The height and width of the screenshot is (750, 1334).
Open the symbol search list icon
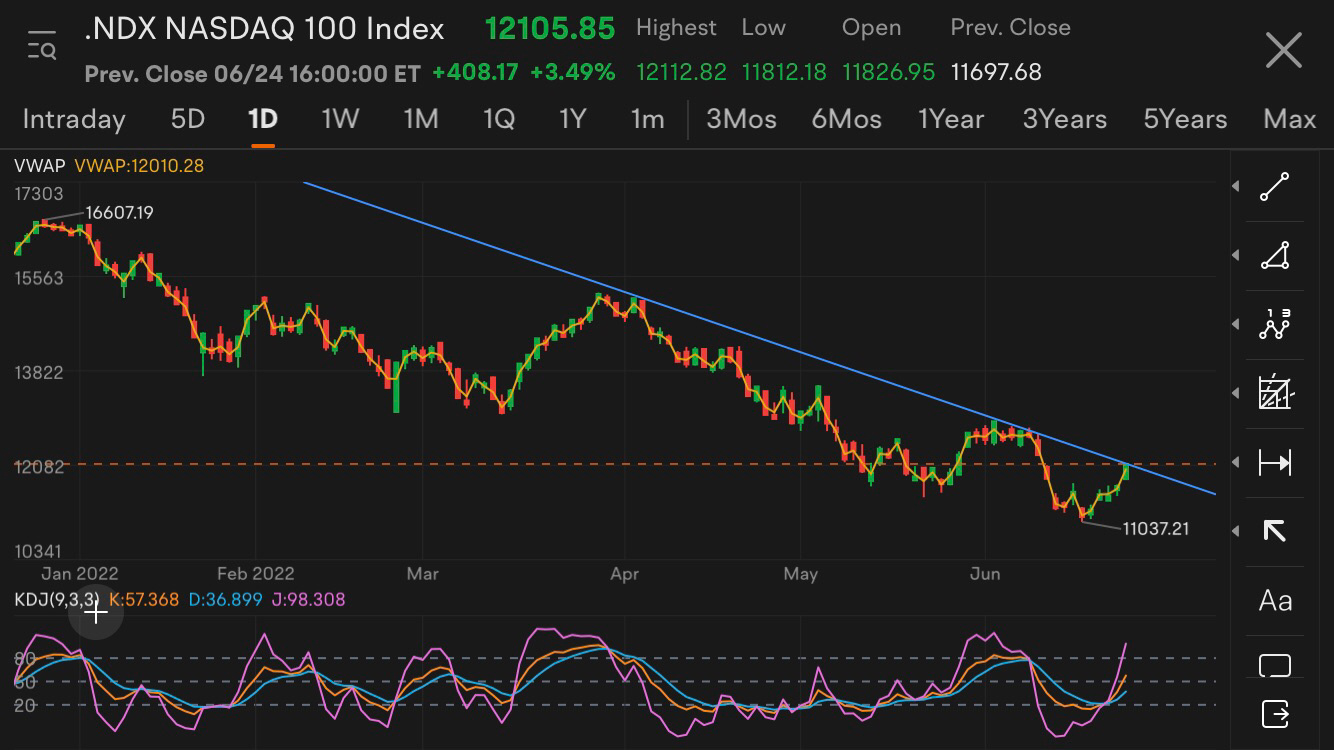pyautogui.click(x=42, y=46)
